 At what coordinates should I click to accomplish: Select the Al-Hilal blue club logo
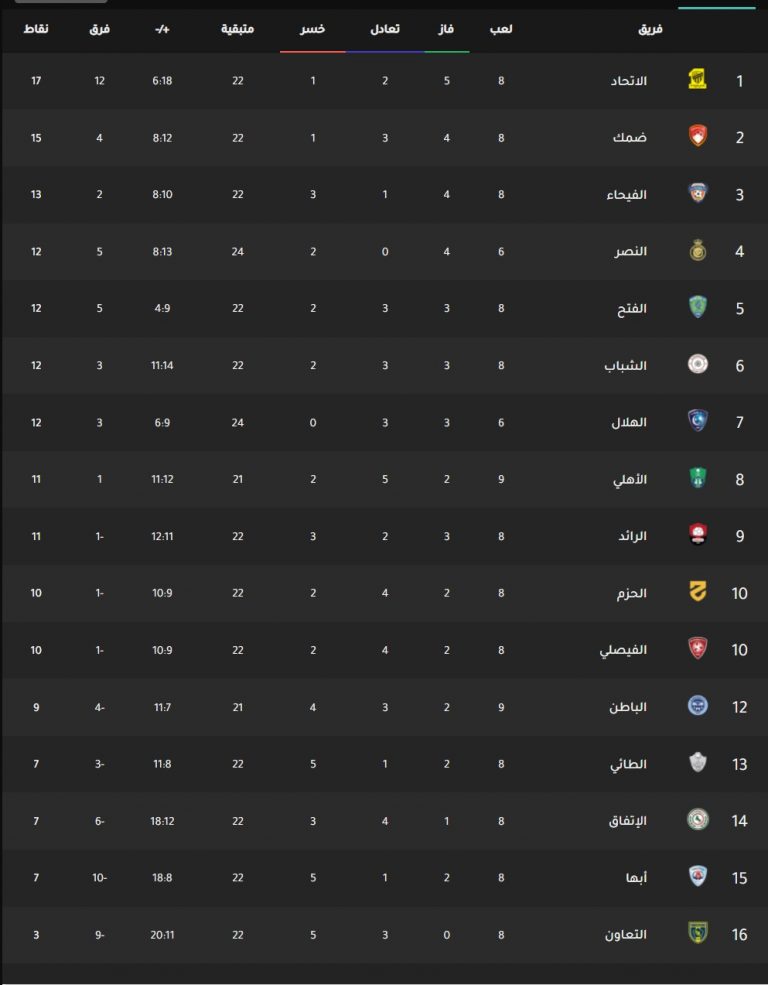[x=698, y=422]
